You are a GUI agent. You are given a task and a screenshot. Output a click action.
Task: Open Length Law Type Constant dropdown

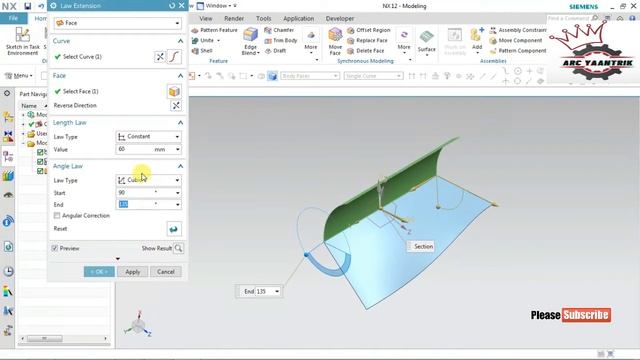149,137
